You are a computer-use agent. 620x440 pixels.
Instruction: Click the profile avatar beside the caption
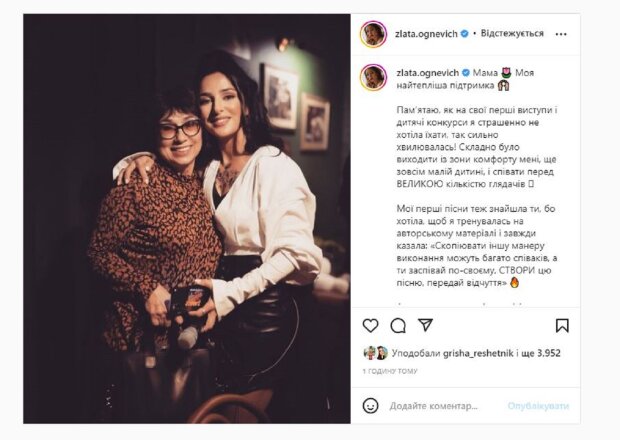(373, 77)
